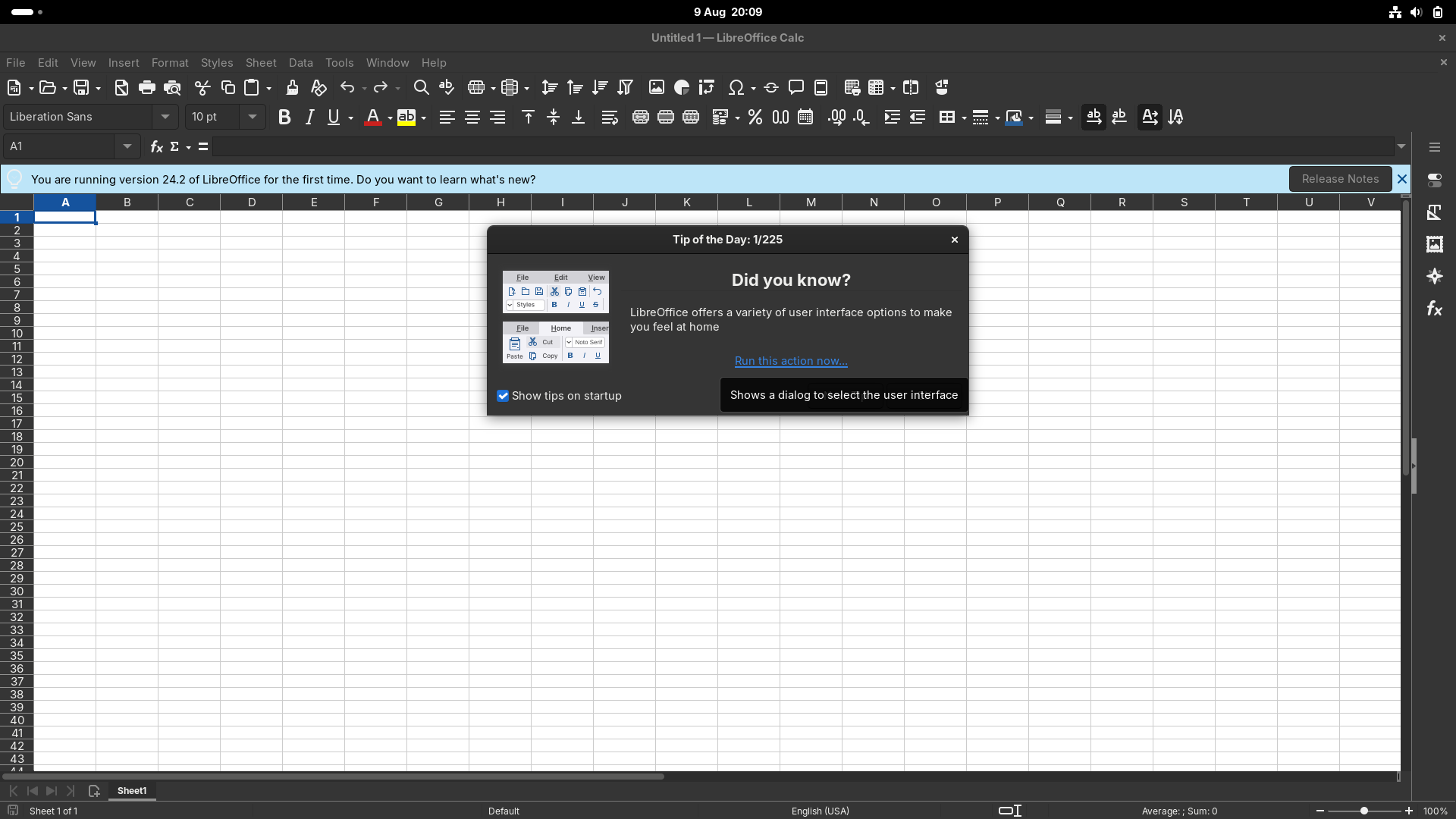The width and height of the screenshot is (1456, 819).
Task: Apply the yellow background highlight color
Action: (x=406, y=117)
